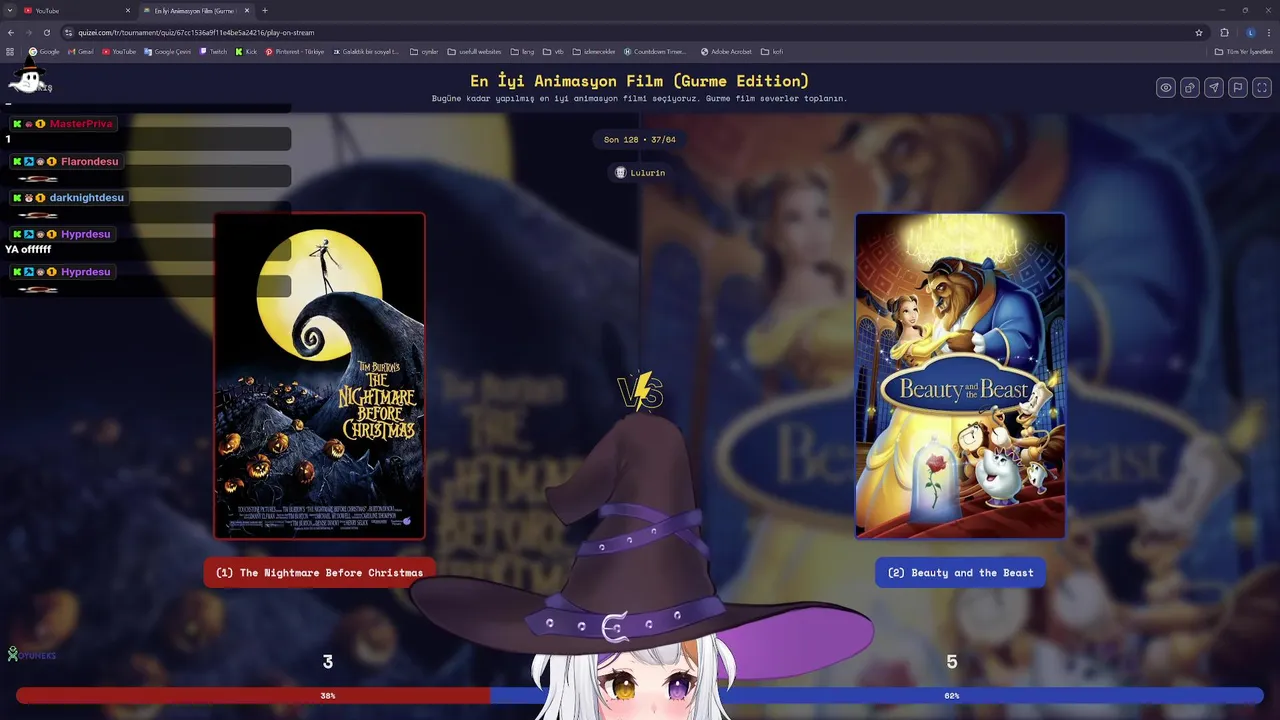Expand the oyınlar bookmark folder
1280x720 pixels.
(424, 51)
